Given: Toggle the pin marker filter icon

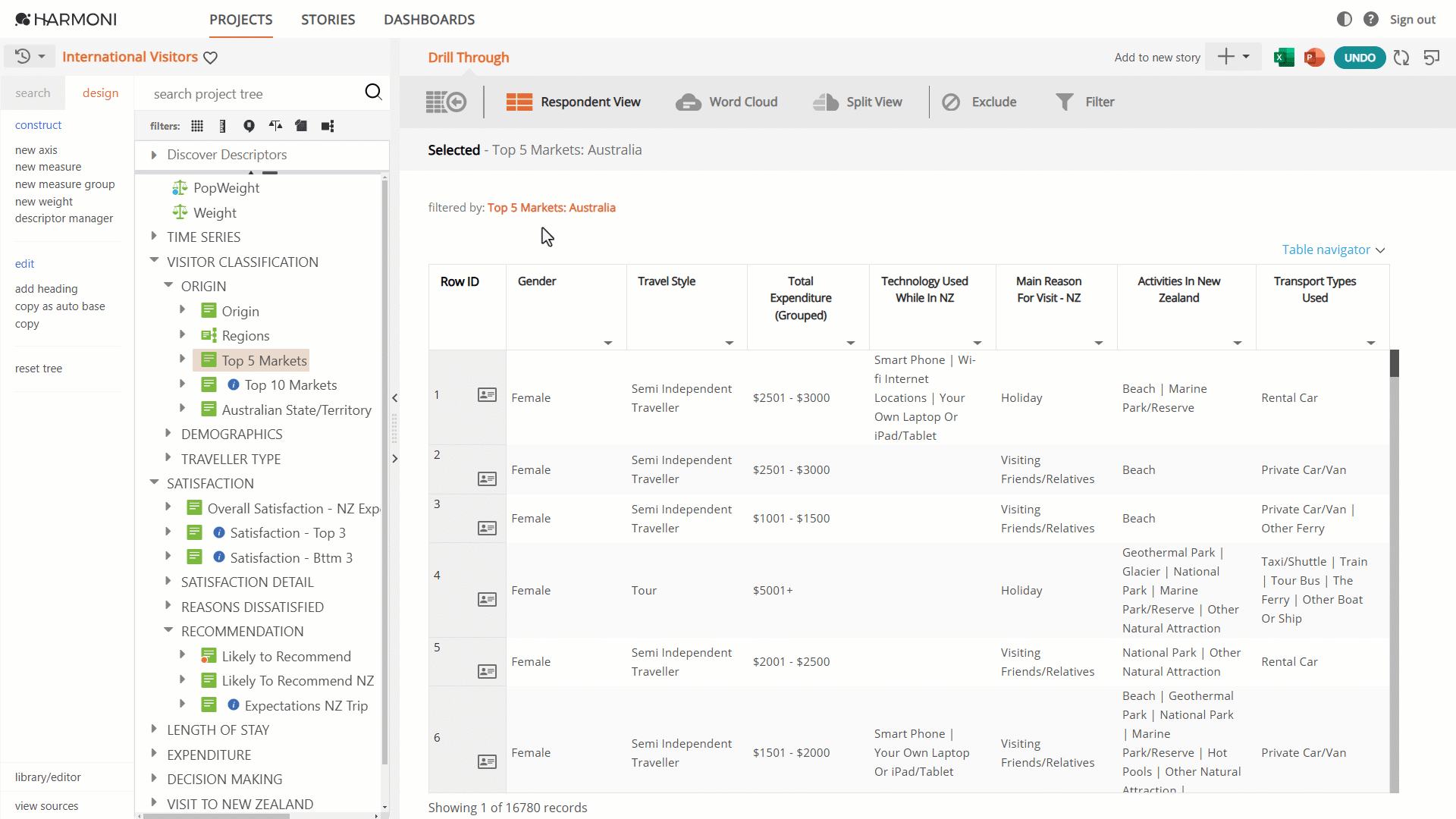Looking at the screenshot, I should (x=249, y=126).
